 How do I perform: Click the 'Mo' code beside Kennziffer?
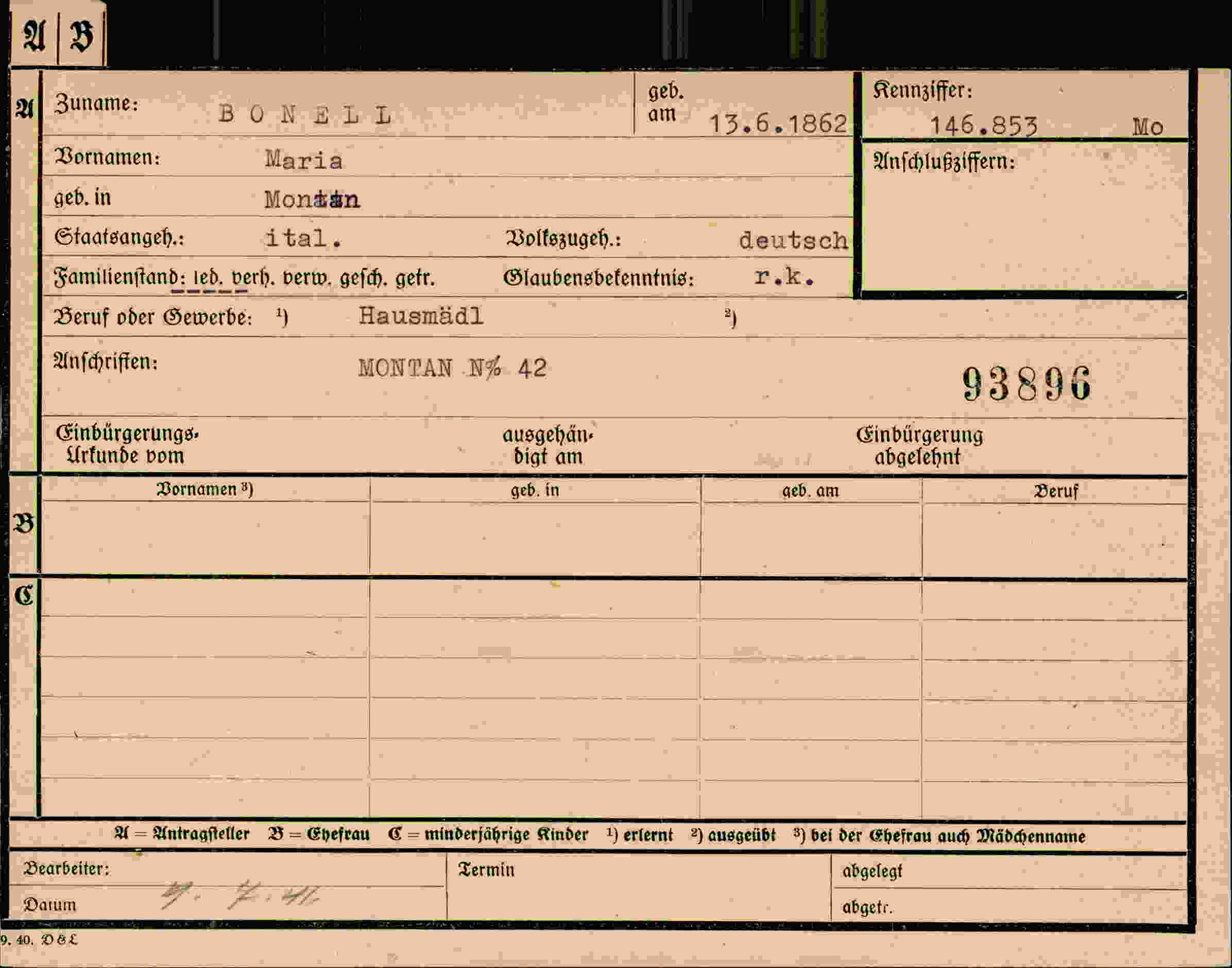(1148, 127)
